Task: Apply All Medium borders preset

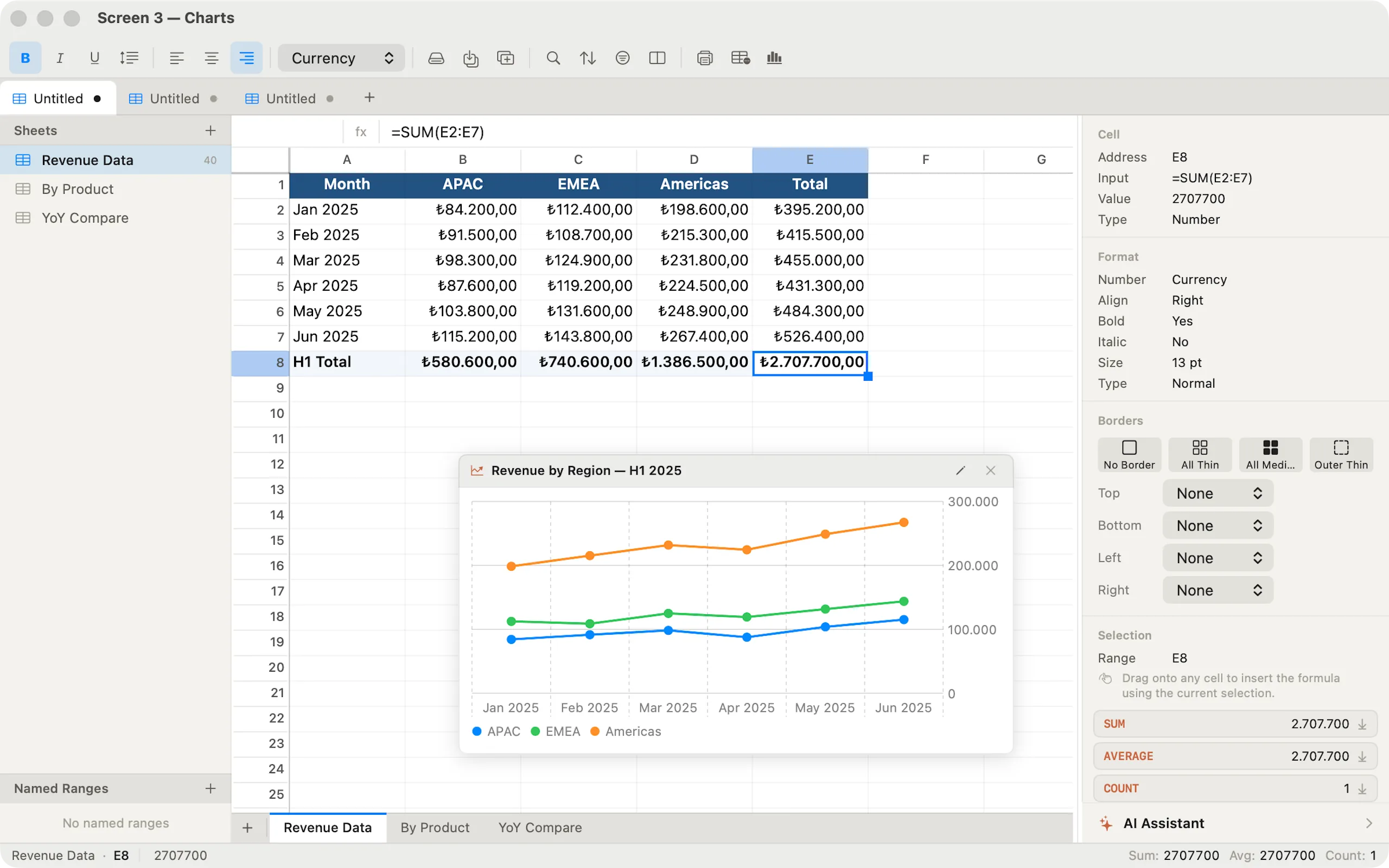Action: (1270, 455)
